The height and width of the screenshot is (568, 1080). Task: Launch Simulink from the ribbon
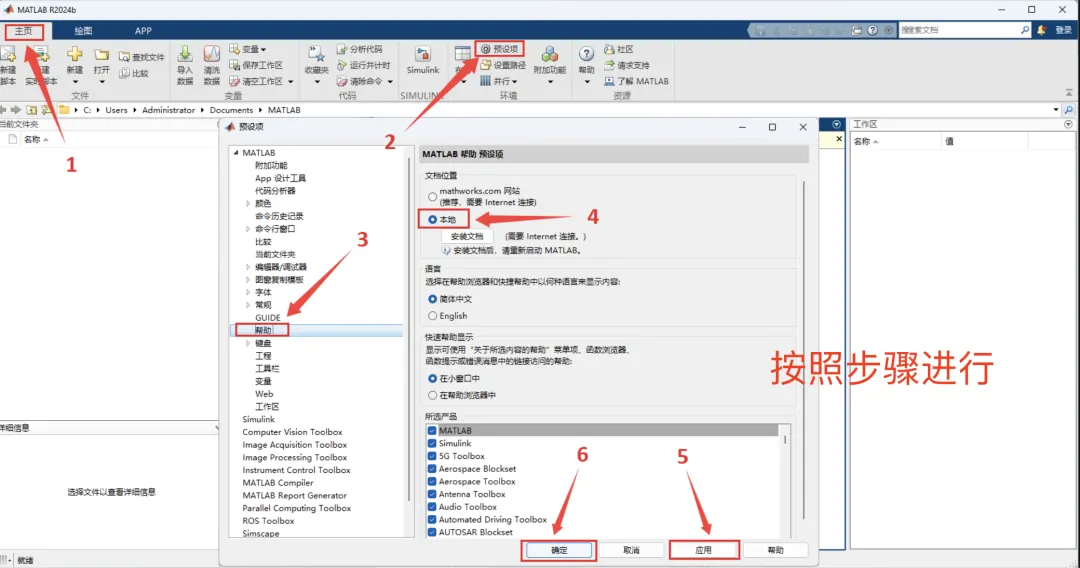pos(423,61)
